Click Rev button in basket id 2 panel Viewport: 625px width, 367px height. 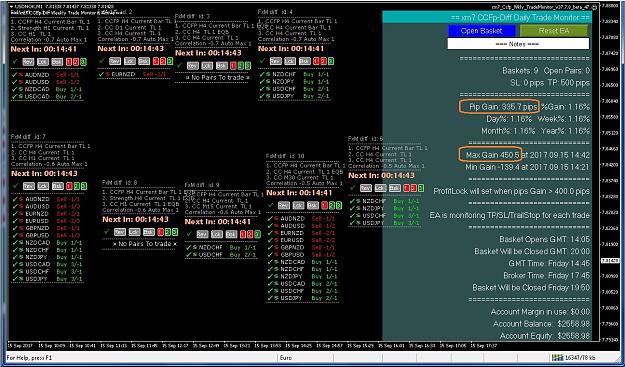click(114, 61)
